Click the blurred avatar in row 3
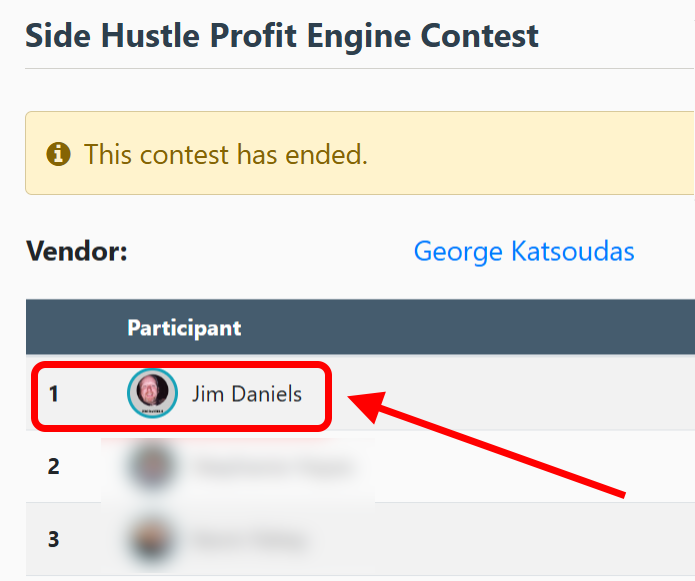695x581 pixels. pyautogui.click(x=152, y=539)
